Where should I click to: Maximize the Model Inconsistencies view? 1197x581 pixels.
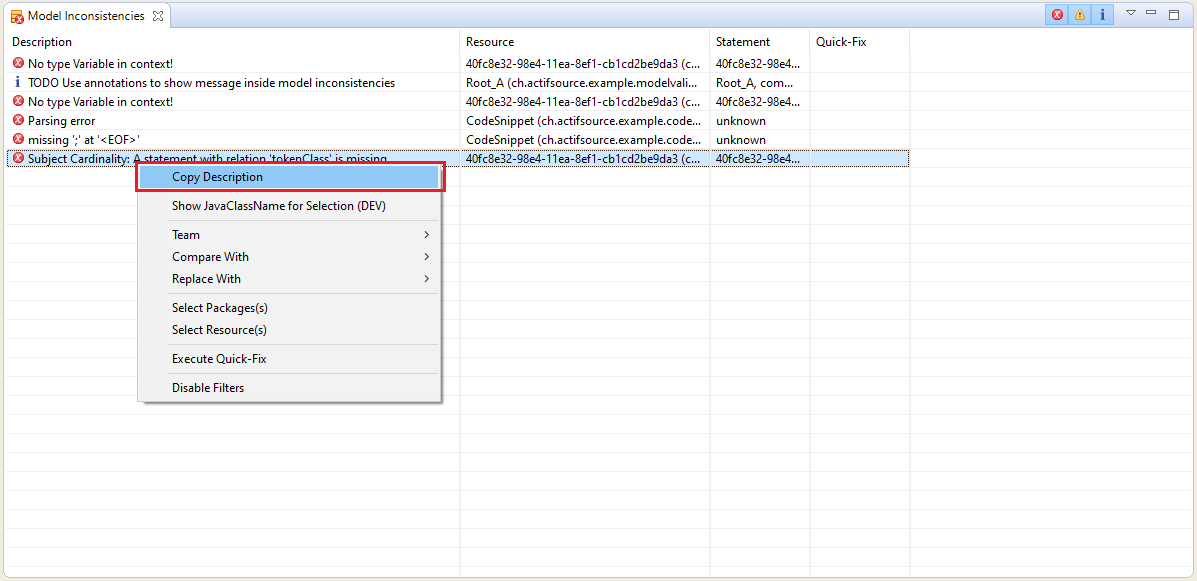[1174, 14]
